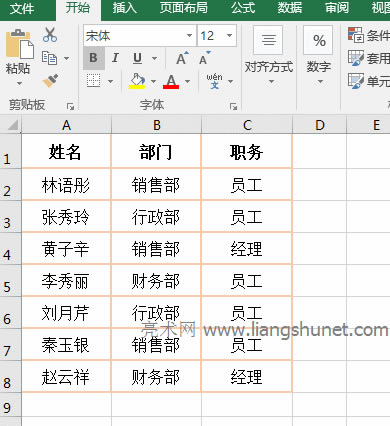Open the 文件 File tab
The image size is (390, 426).
[x=22, y=8]
